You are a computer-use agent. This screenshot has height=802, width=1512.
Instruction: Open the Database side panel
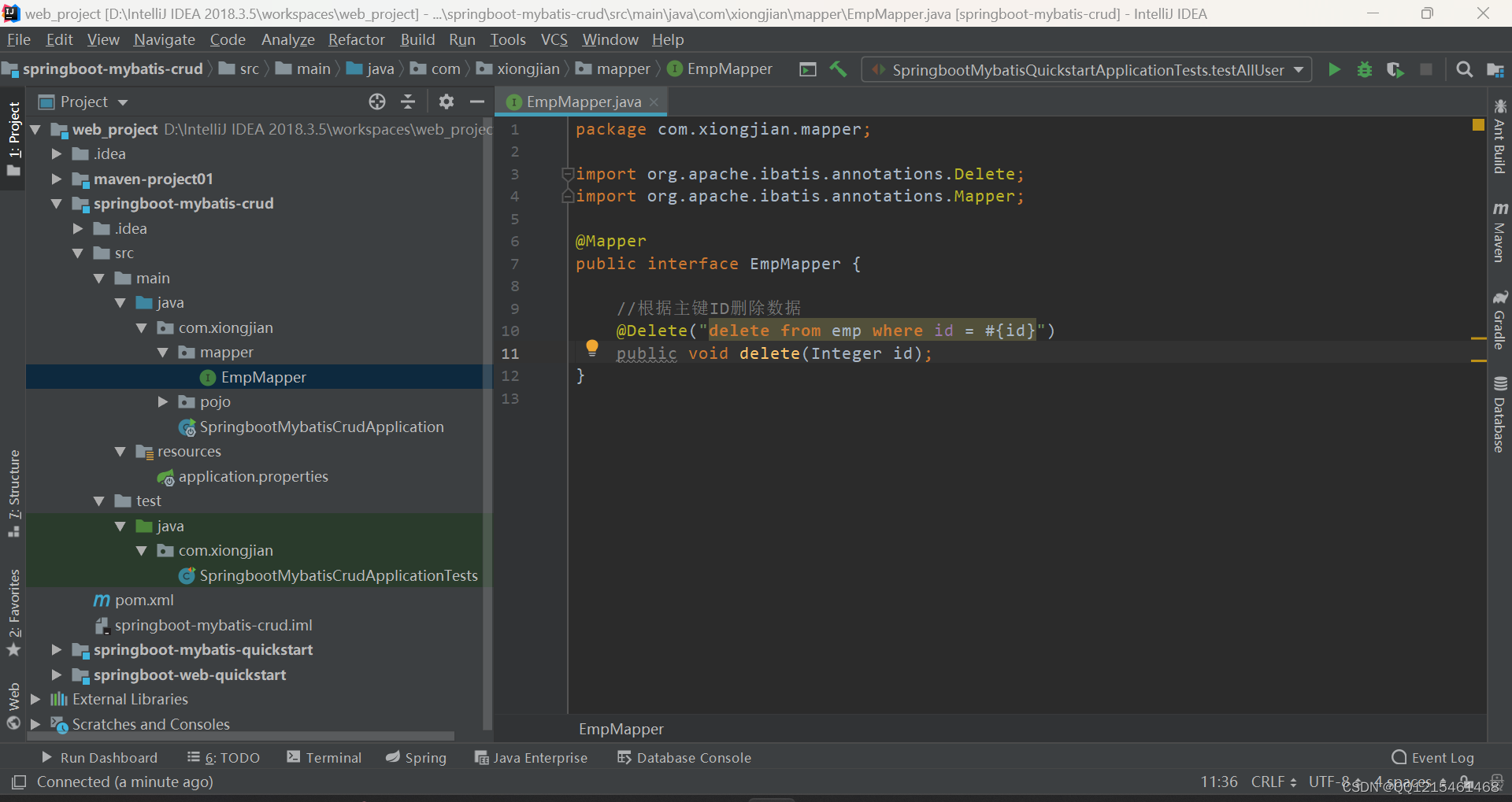tap(1499, 415)
